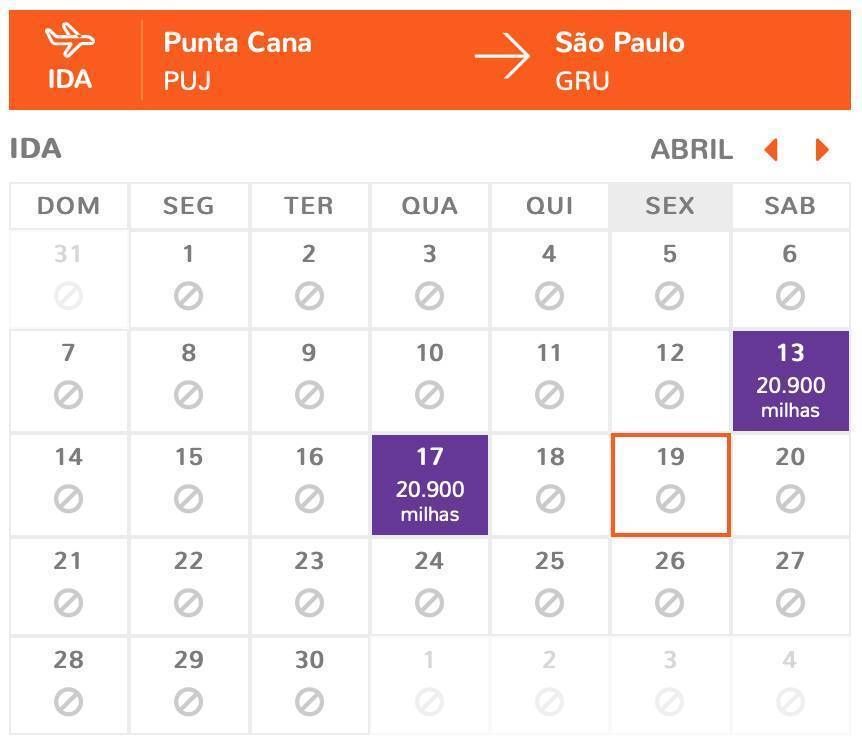Click unavailable icon under April 14

tap(68, 499)
